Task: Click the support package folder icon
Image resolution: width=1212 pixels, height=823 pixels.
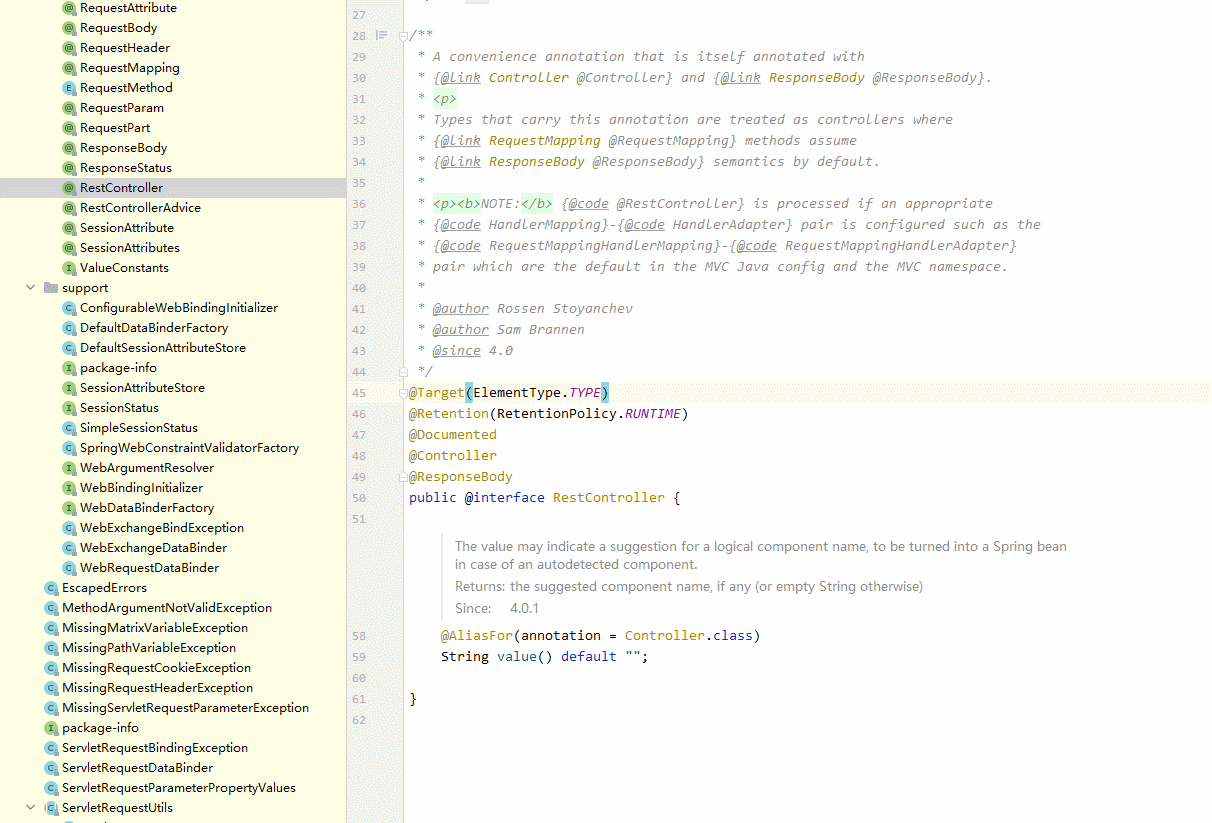Action: click(x=51, y=288)
